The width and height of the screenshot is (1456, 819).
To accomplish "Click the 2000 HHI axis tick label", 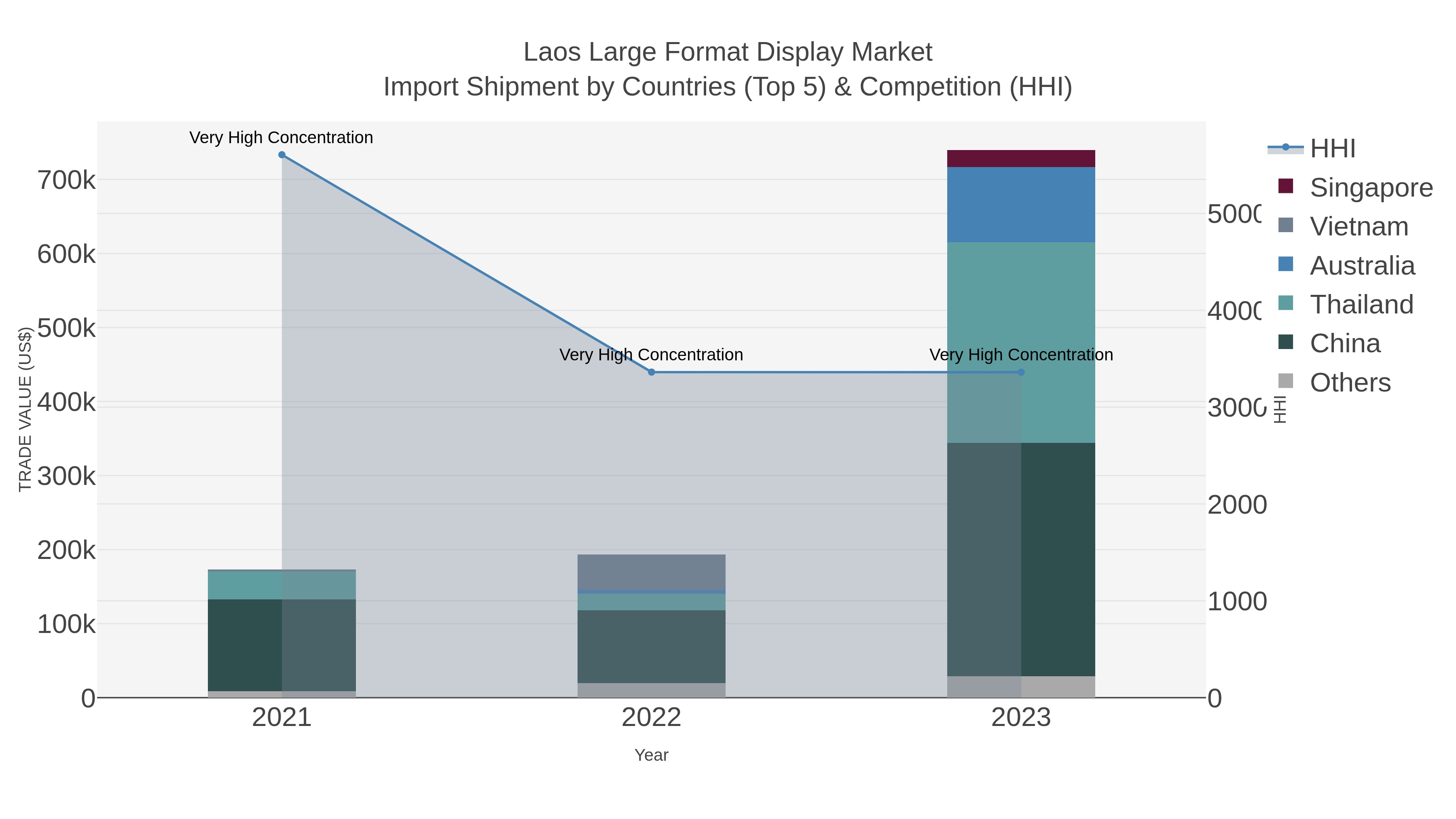I will click(1237, 505).
